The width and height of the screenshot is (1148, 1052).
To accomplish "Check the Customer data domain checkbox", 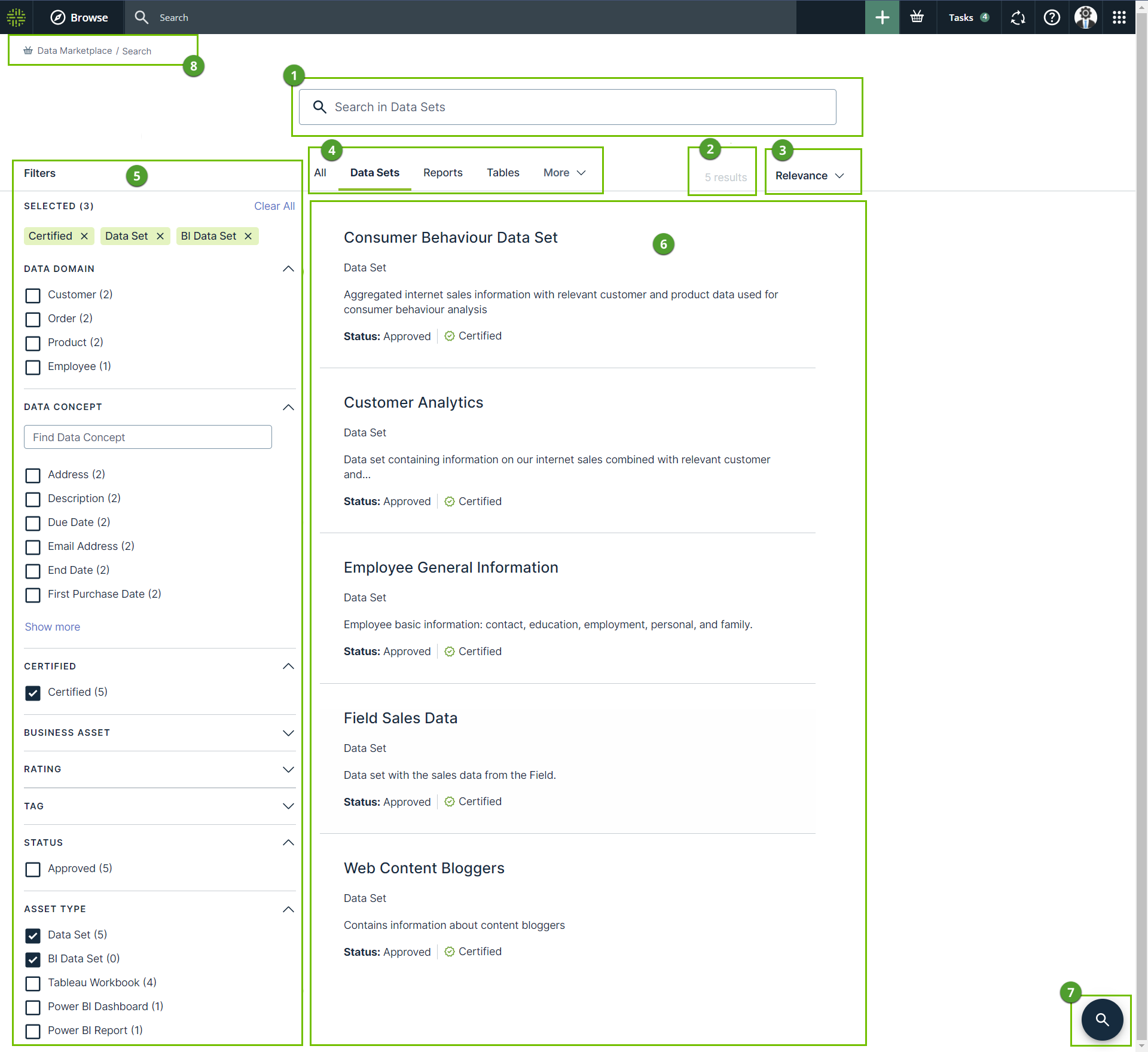I will point(33,295).
